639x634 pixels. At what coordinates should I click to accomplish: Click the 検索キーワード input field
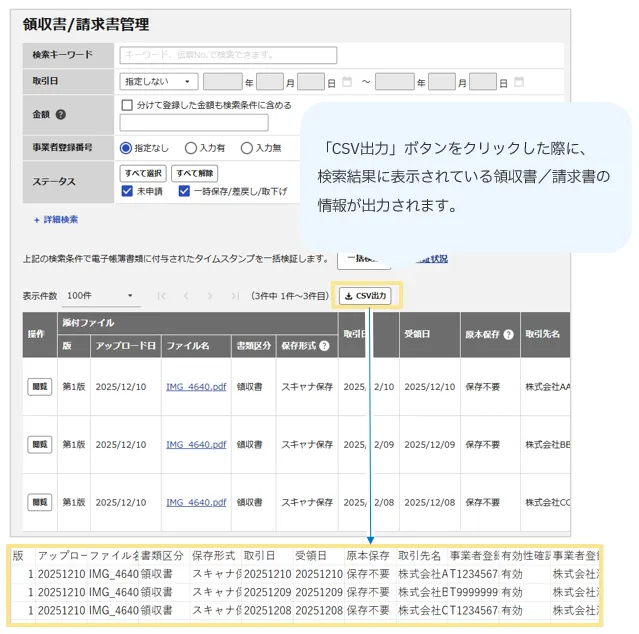(x=228, y=55)
